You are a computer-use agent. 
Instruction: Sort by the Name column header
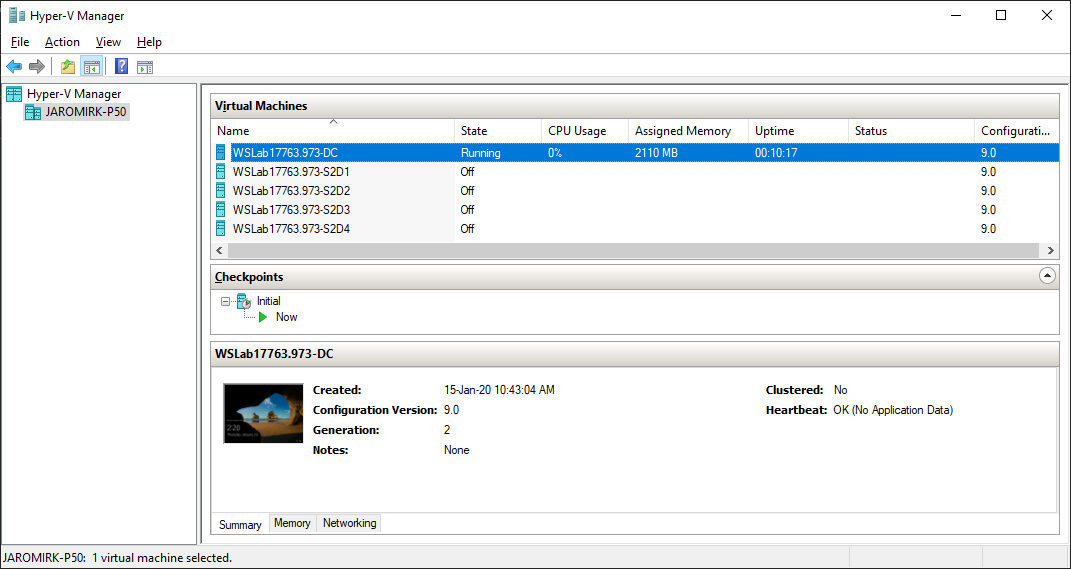[x=333, y=130]
